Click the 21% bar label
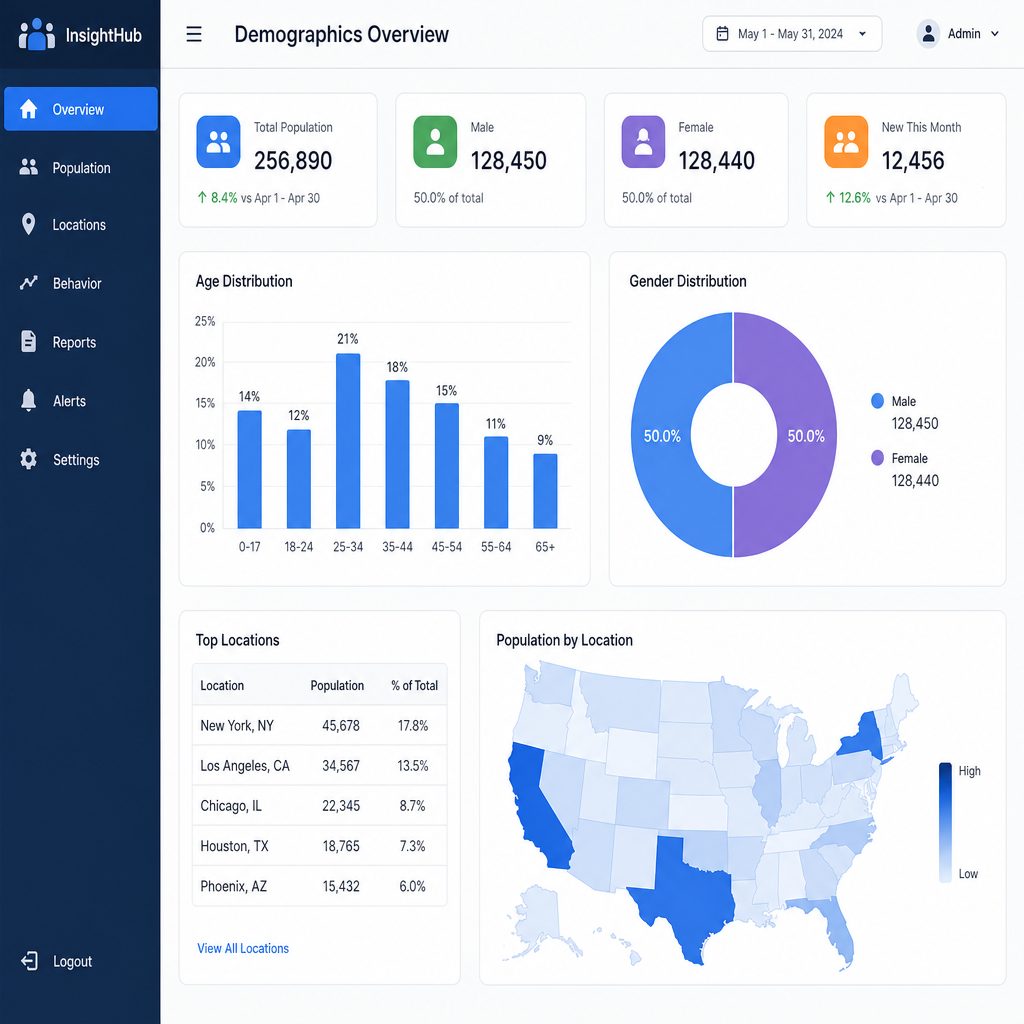 pos(347,338)
